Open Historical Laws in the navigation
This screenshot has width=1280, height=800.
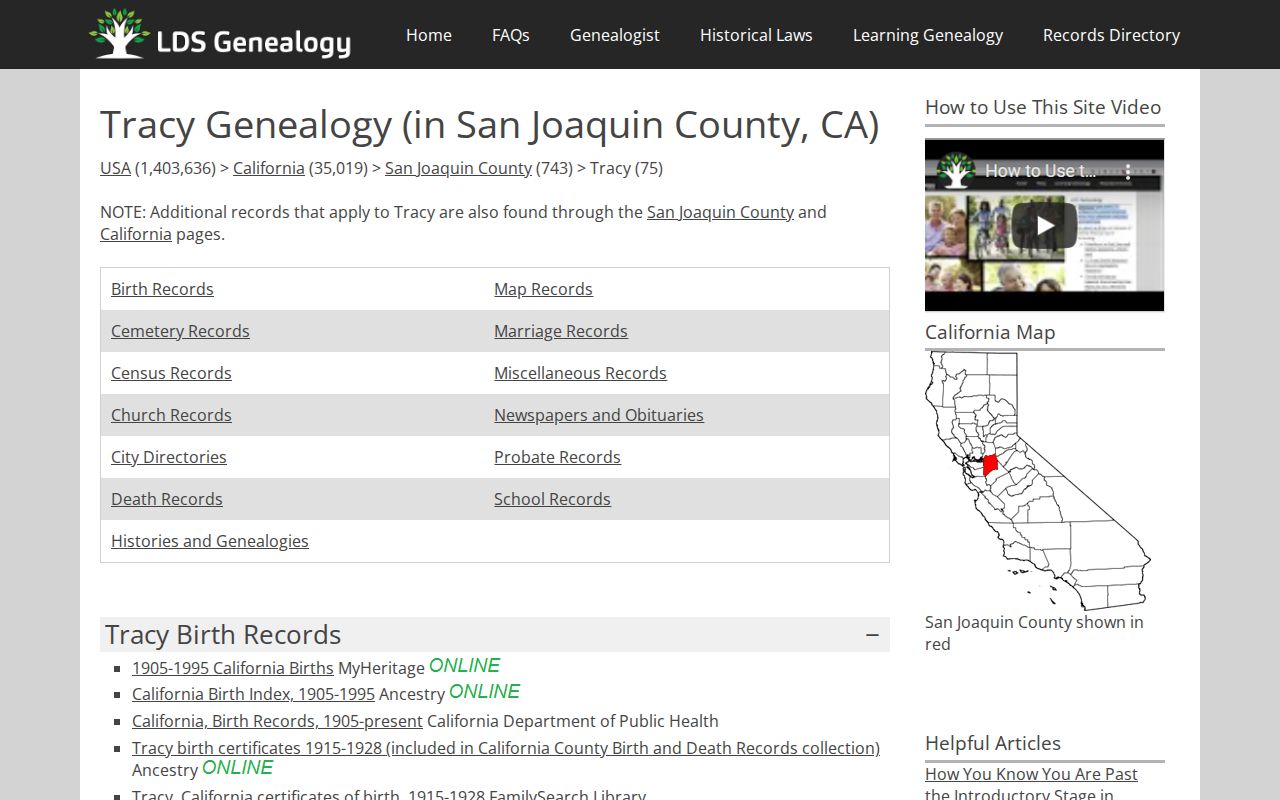(756, 35)
